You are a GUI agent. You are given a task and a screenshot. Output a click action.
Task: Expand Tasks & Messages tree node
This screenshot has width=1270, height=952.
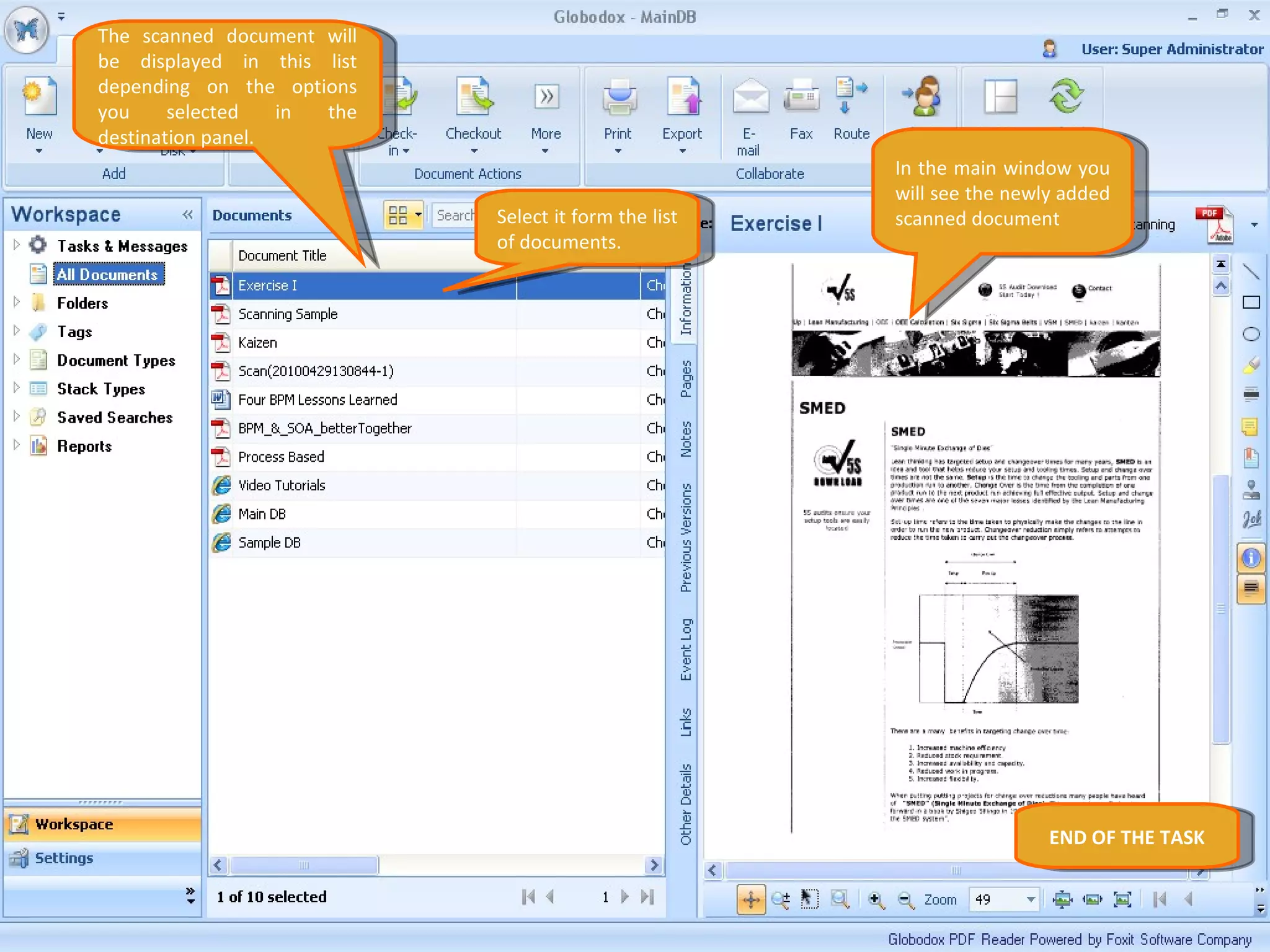(x=17, y=245)
